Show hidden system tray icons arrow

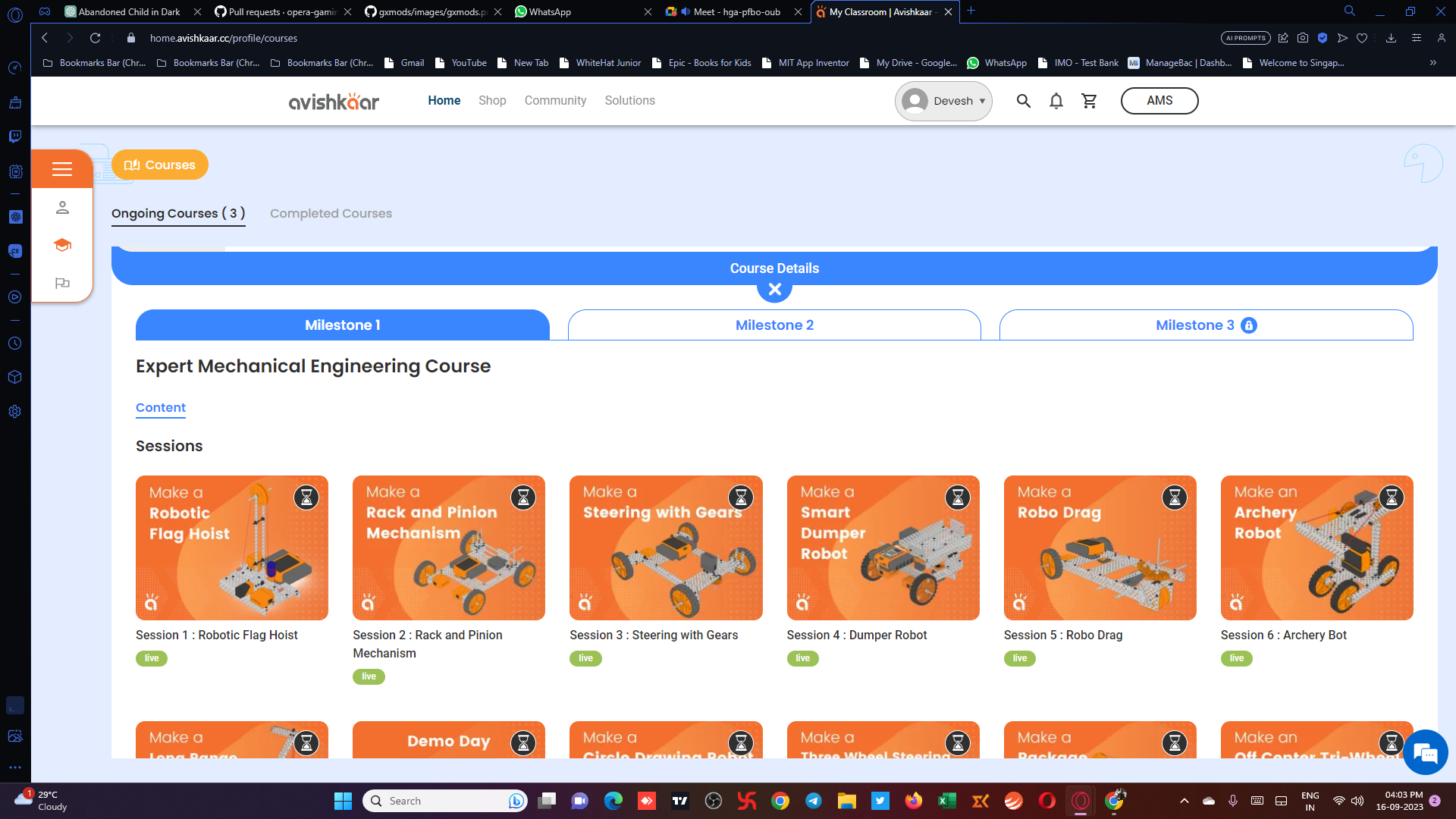[x=1184, y=801]
